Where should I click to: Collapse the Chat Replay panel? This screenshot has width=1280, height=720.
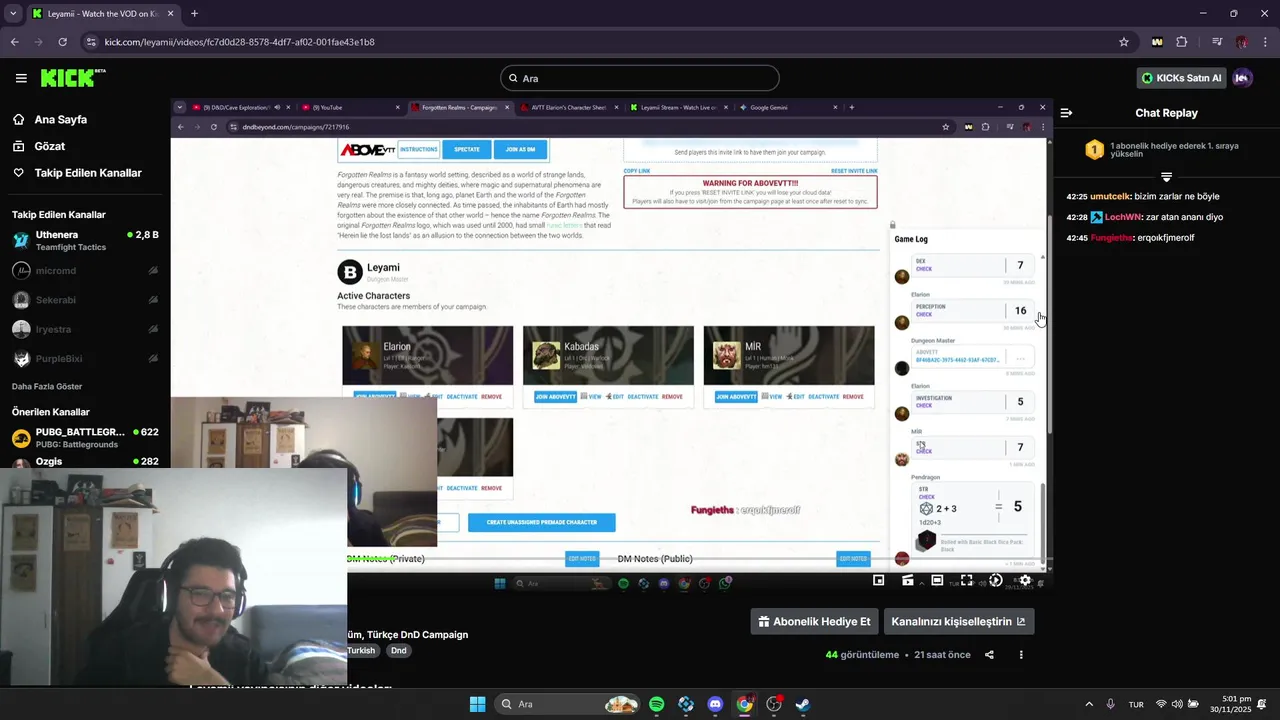(x=1066, y=113)
